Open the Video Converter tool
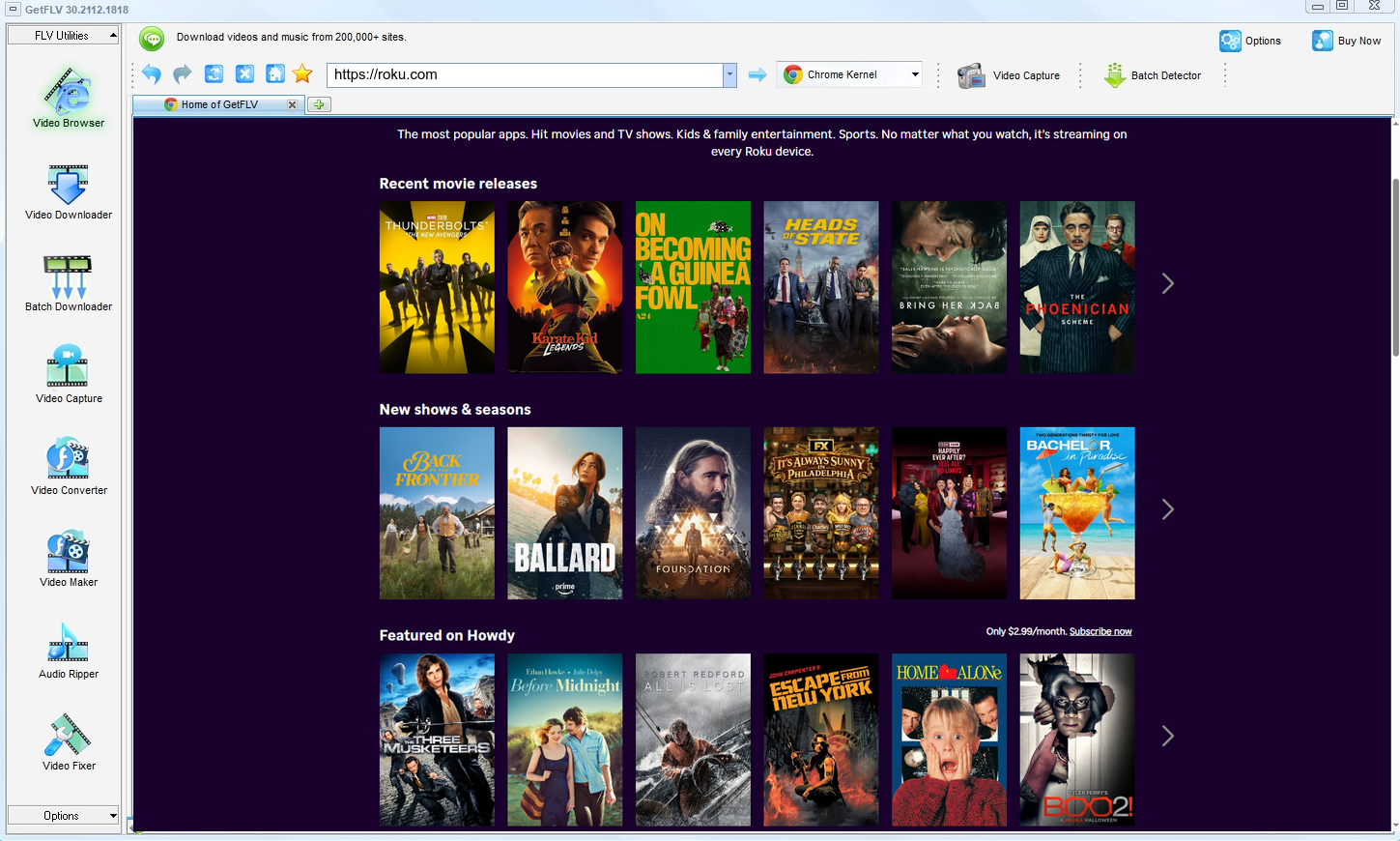Viewport: 1400px width, 841px height. tap(69, 466)
